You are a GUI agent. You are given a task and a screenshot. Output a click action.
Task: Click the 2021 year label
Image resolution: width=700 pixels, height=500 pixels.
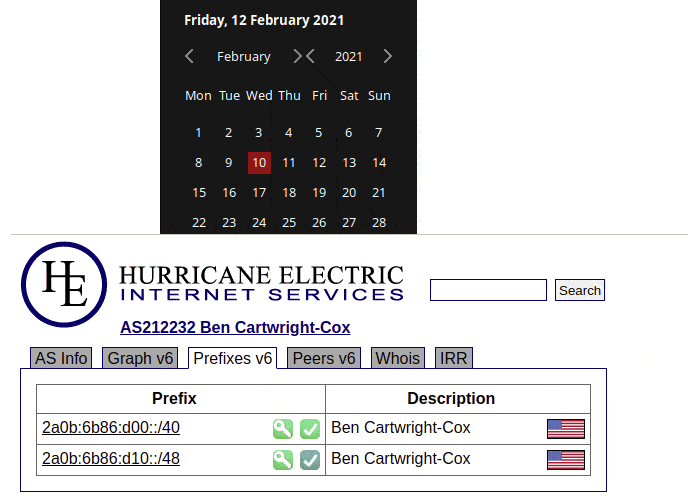pyautogui.click(x=349, y=57)
